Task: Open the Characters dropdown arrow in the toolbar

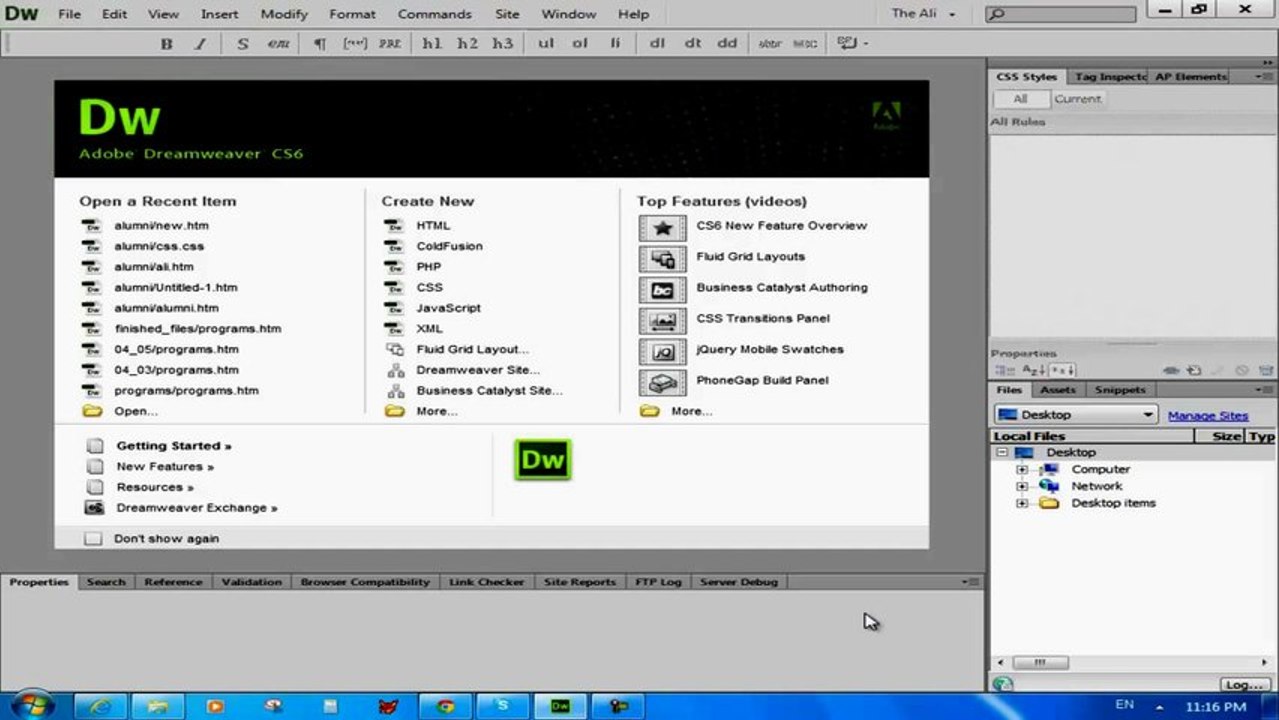Action: [865, 44]
